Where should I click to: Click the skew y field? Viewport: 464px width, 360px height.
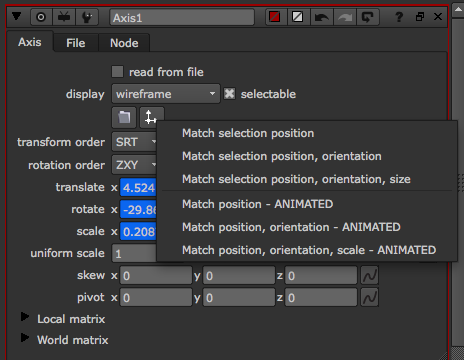pyautogui.click(x=239, y=275)
